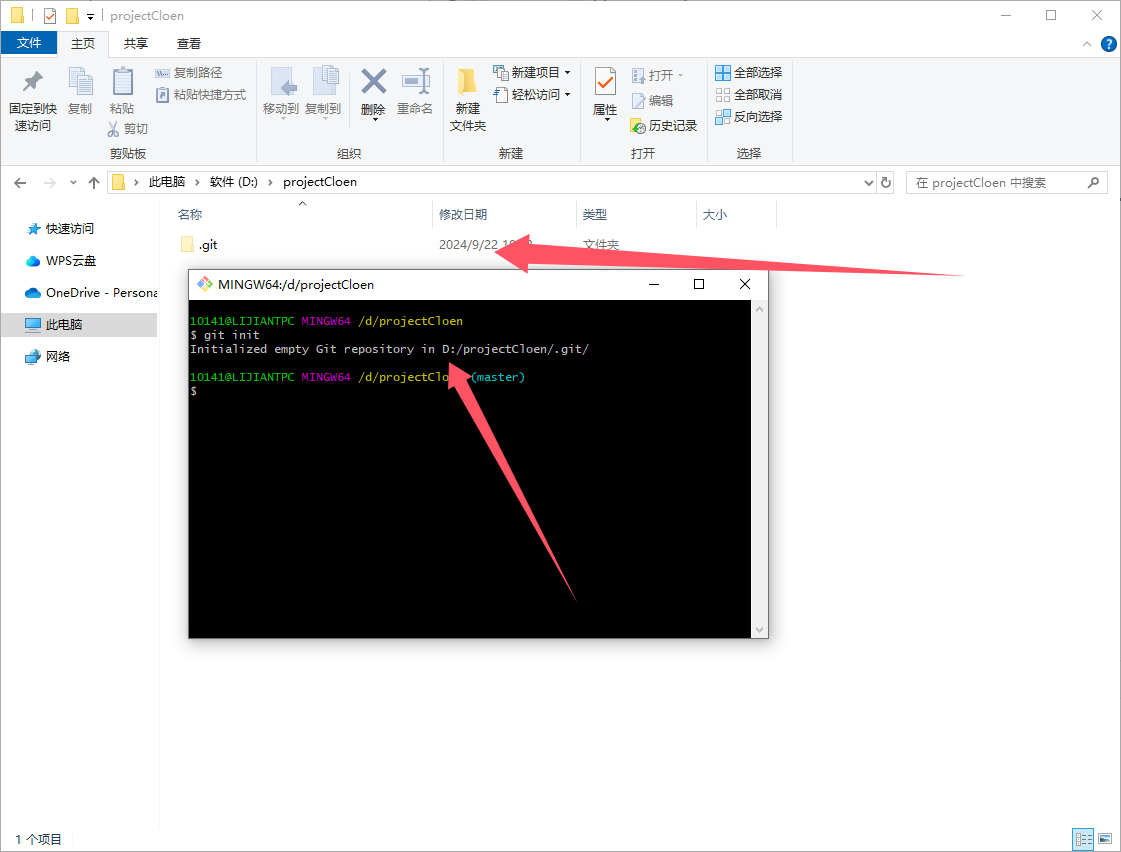The image size is (1121, 852).
Task: Open the quick access toolbar customize dropdown
Action: (x=90, y=16)
